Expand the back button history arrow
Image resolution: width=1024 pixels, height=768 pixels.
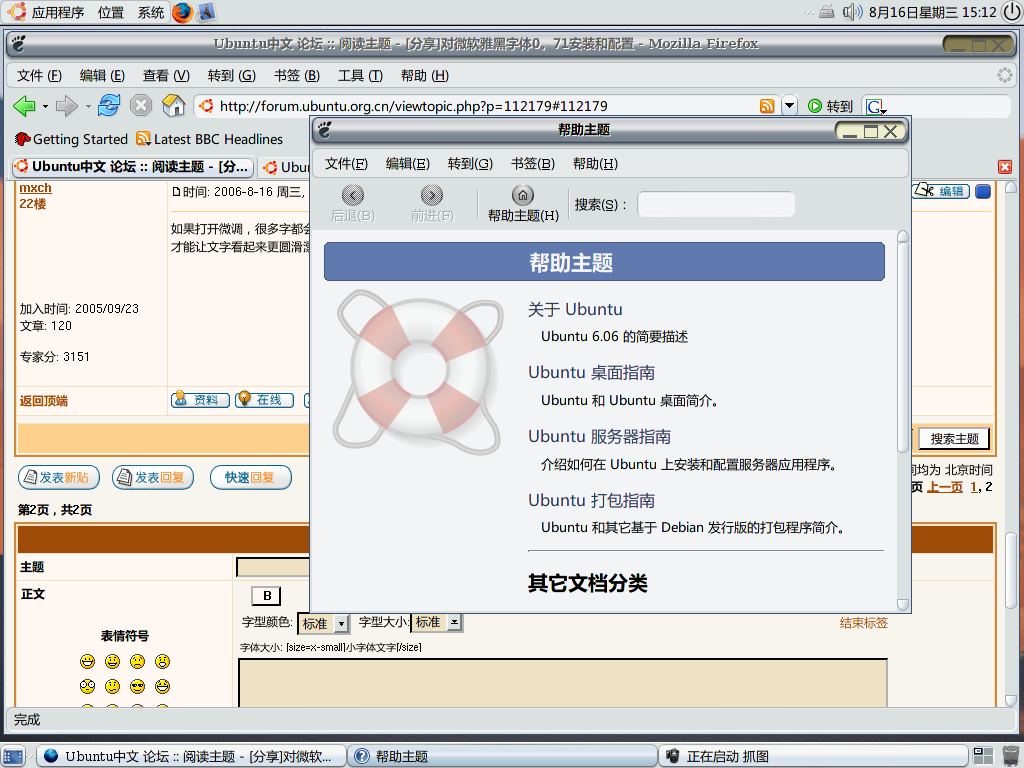tap(45, 106)
